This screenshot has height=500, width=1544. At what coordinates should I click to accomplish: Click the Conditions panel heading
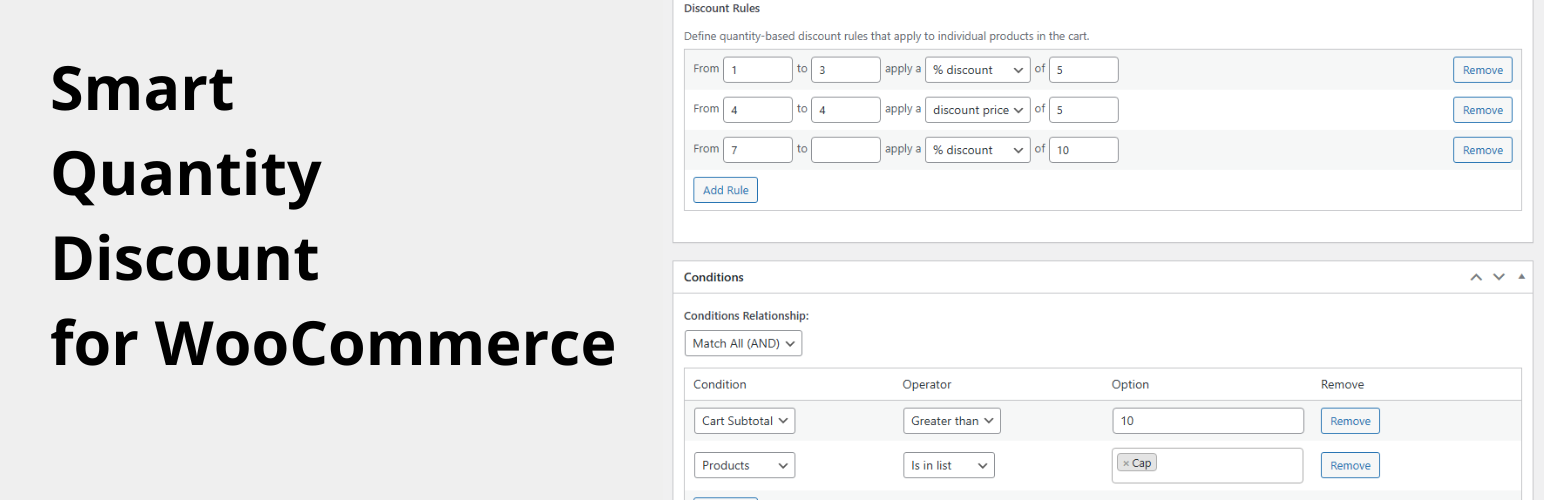point(713,277)
